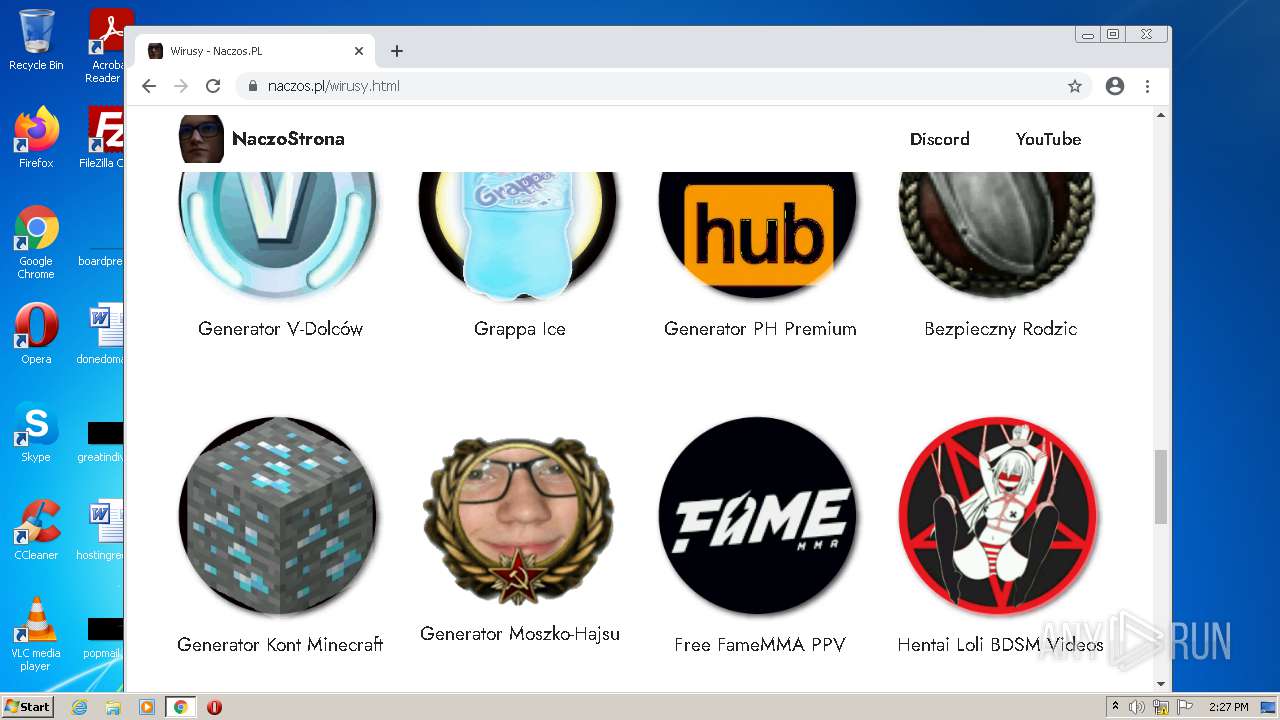Bookmark this page with the star icon
The width and height of the screenshot is (1280, 720).
[x=1075, y=86]
